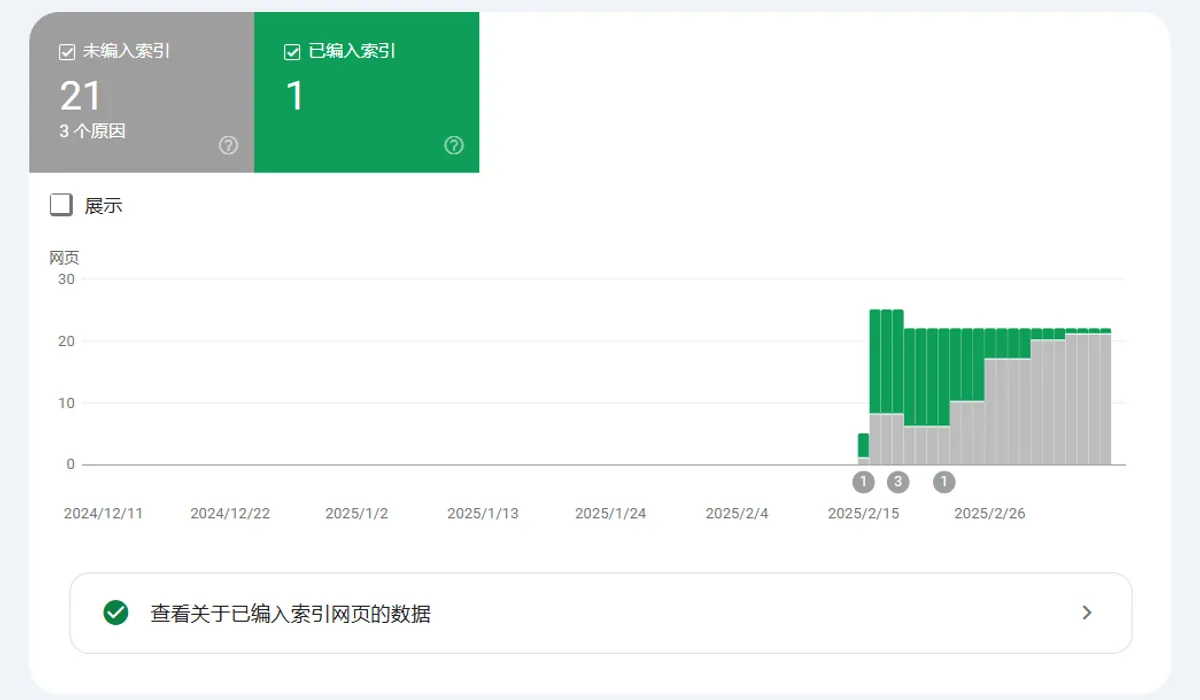Viewport: 1200px width, 700px height.
Task: Click the 网页 axis title
Action: click(64, 258)
